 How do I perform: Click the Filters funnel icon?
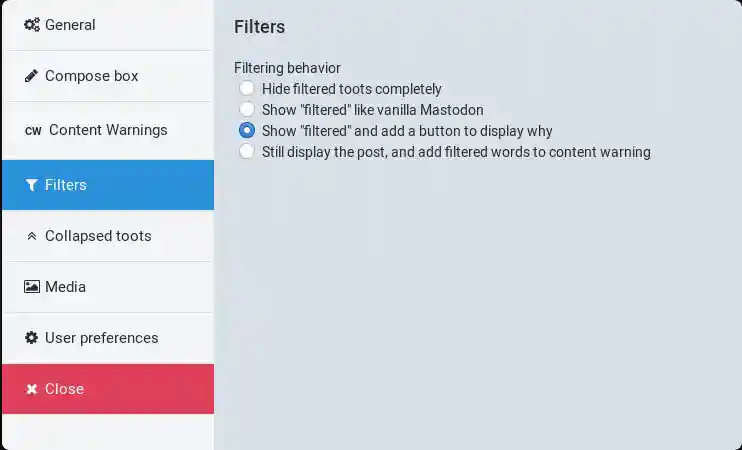pyautogui.click(x=32, y=185)
